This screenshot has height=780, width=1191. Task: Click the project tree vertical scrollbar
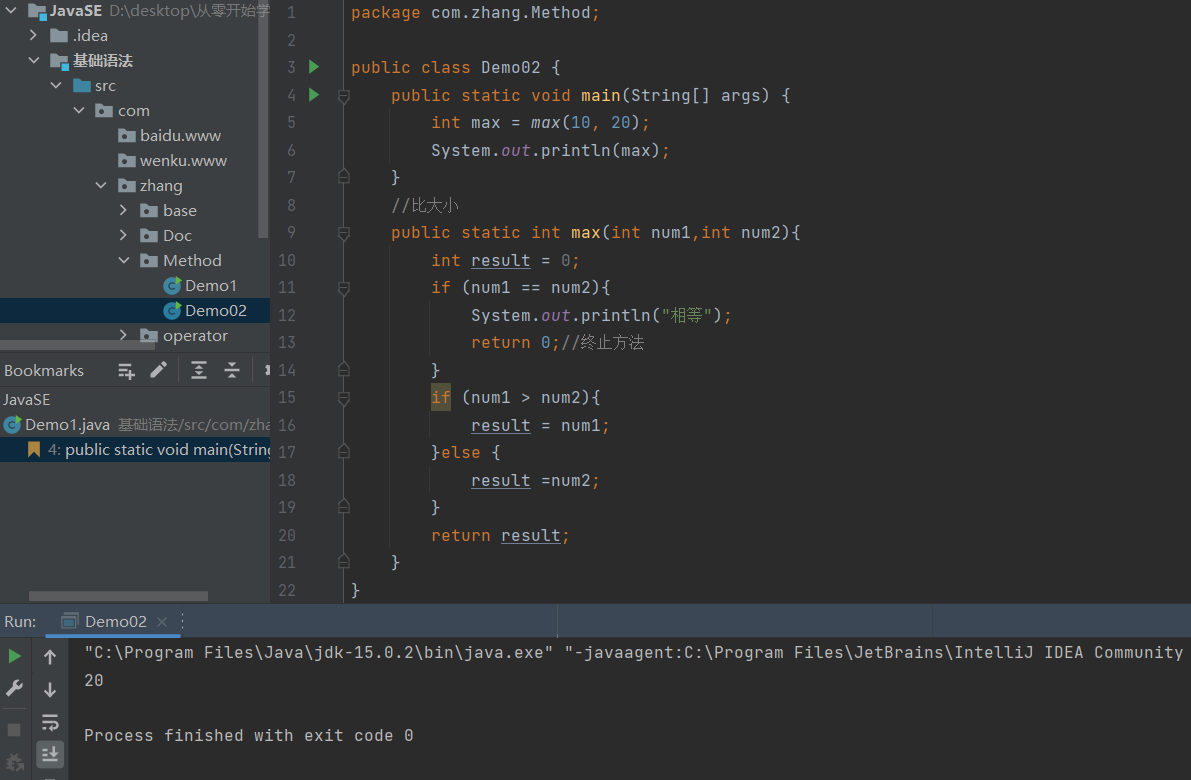click(264, 119)
